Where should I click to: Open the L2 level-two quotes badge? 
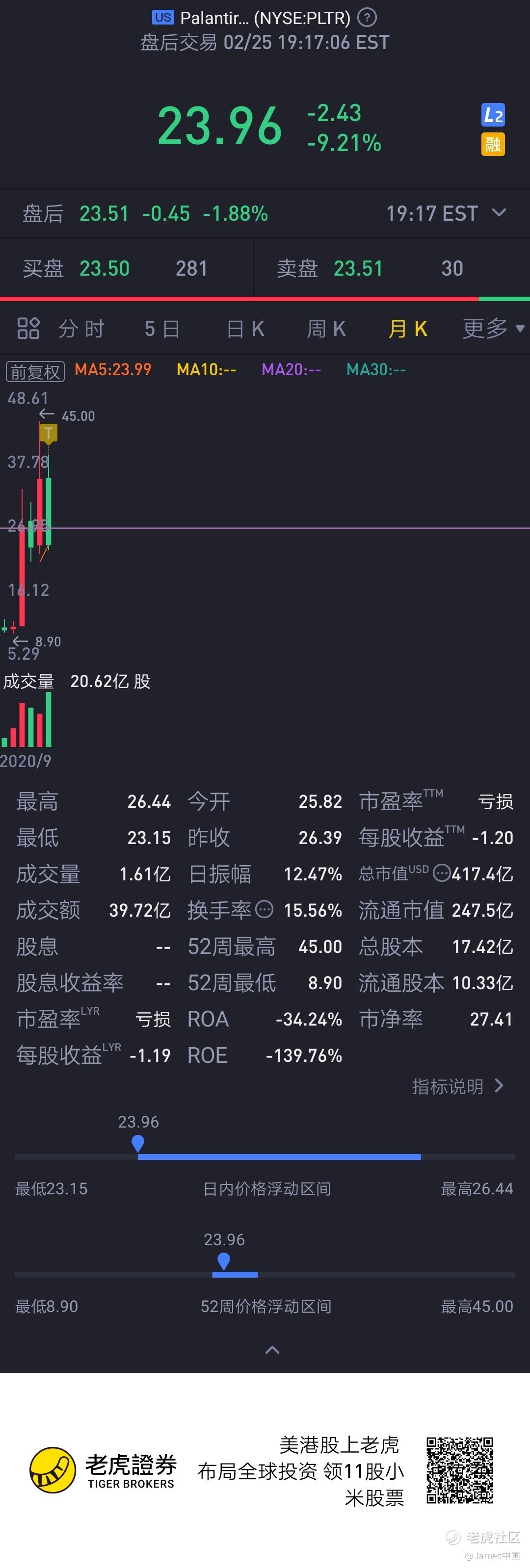pos(493,114)
